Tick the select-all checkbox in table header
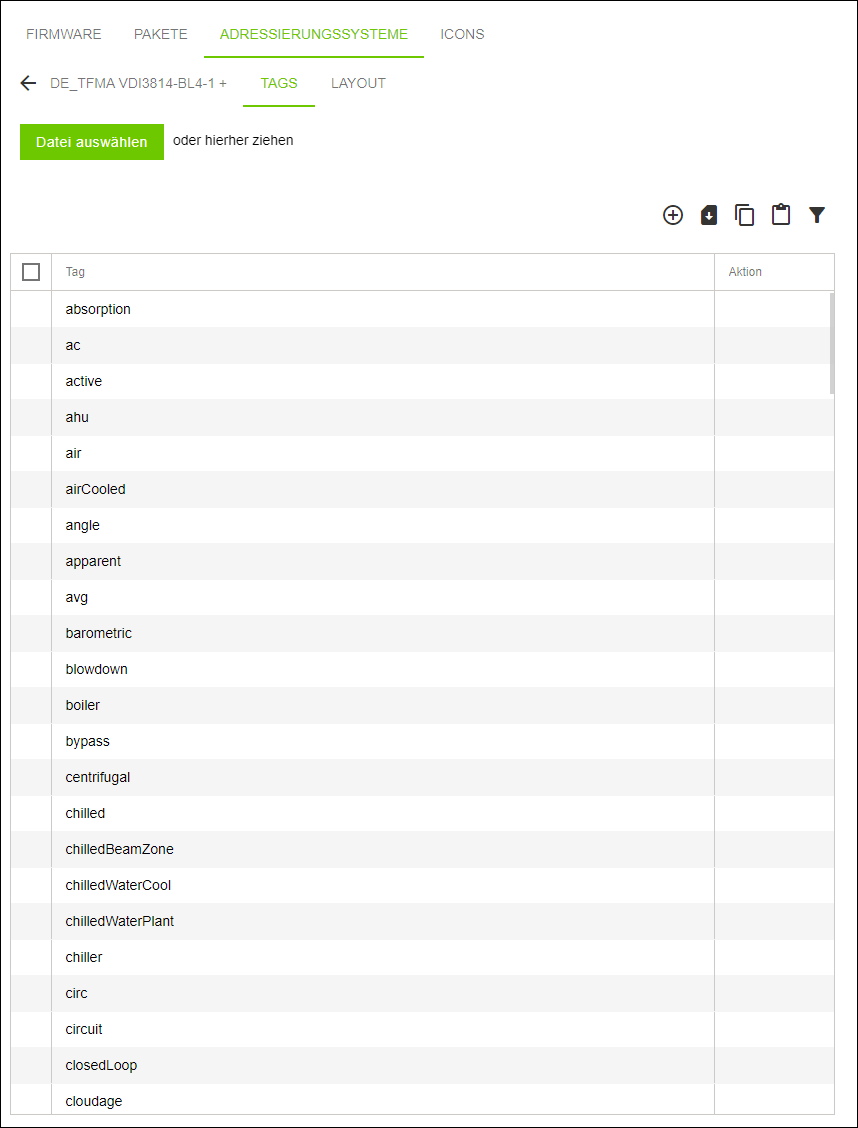The width and height of the screenshot is (858, 1128). (x=31, y=272)
